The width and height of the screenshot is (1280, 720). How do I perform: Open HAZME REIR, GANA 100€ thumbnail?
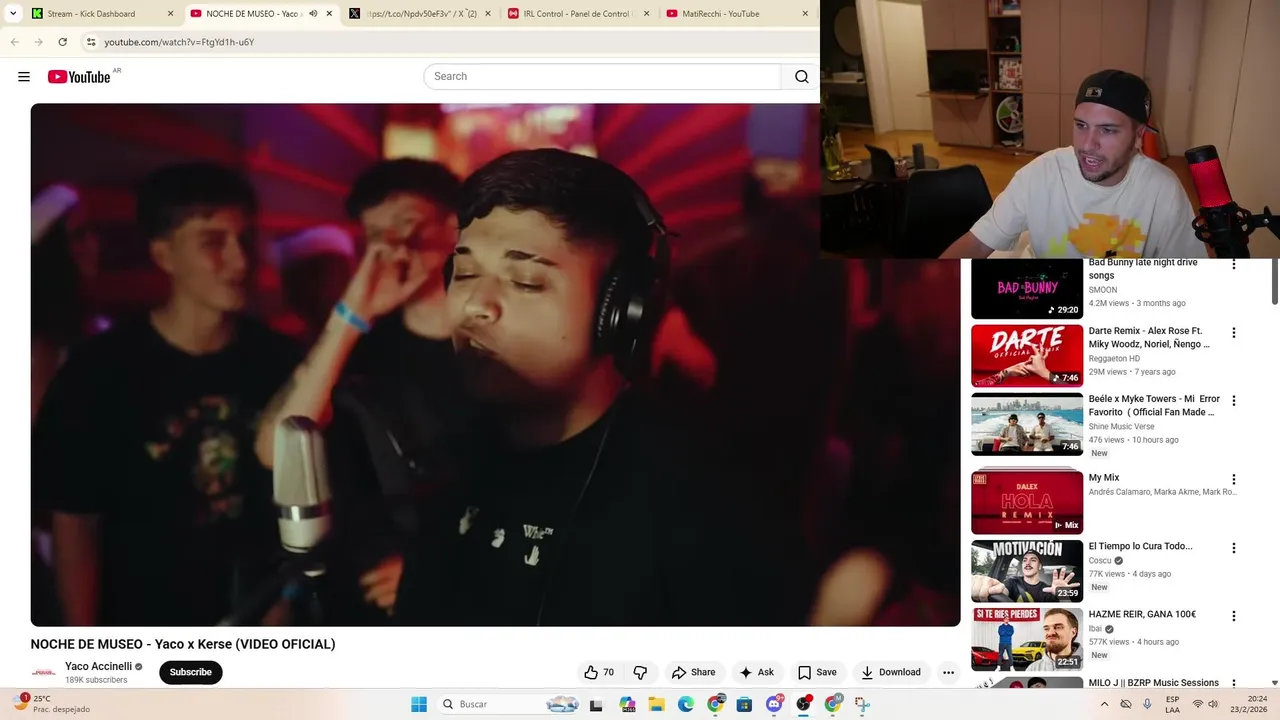(1027, 639)
